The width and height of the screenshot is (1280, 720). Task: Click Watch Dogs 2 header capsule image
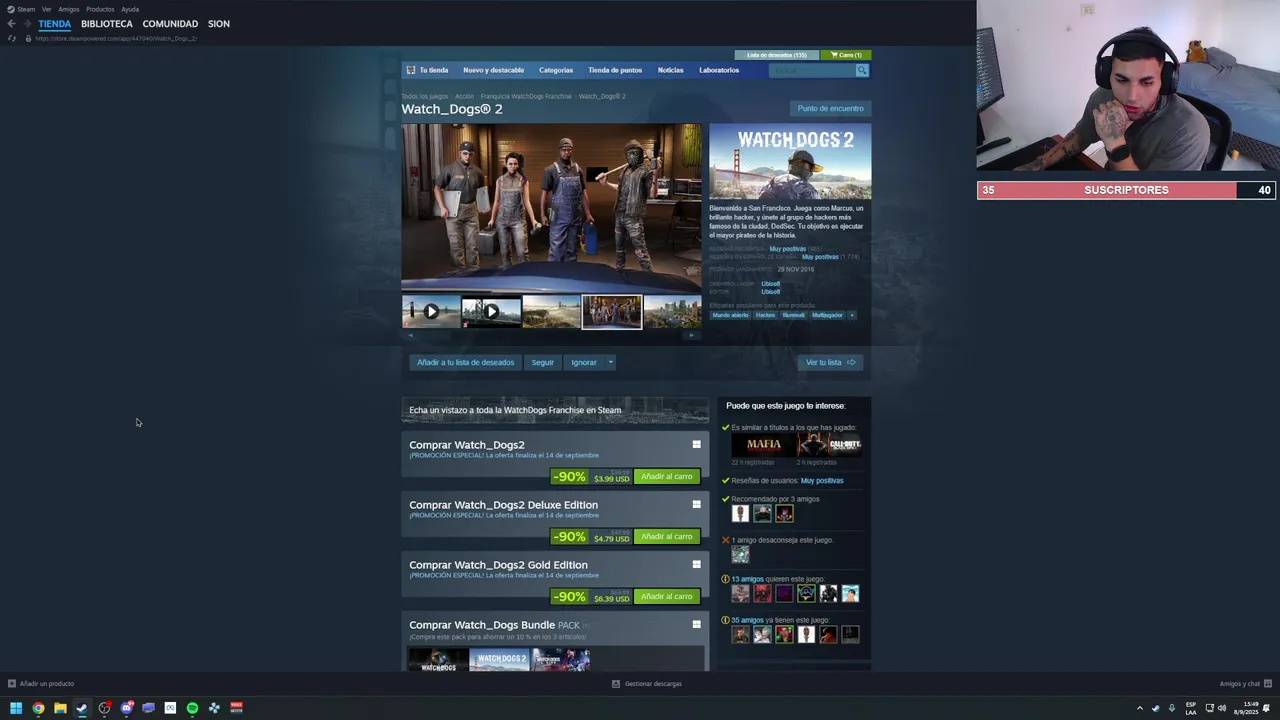(x=790, y=162)
